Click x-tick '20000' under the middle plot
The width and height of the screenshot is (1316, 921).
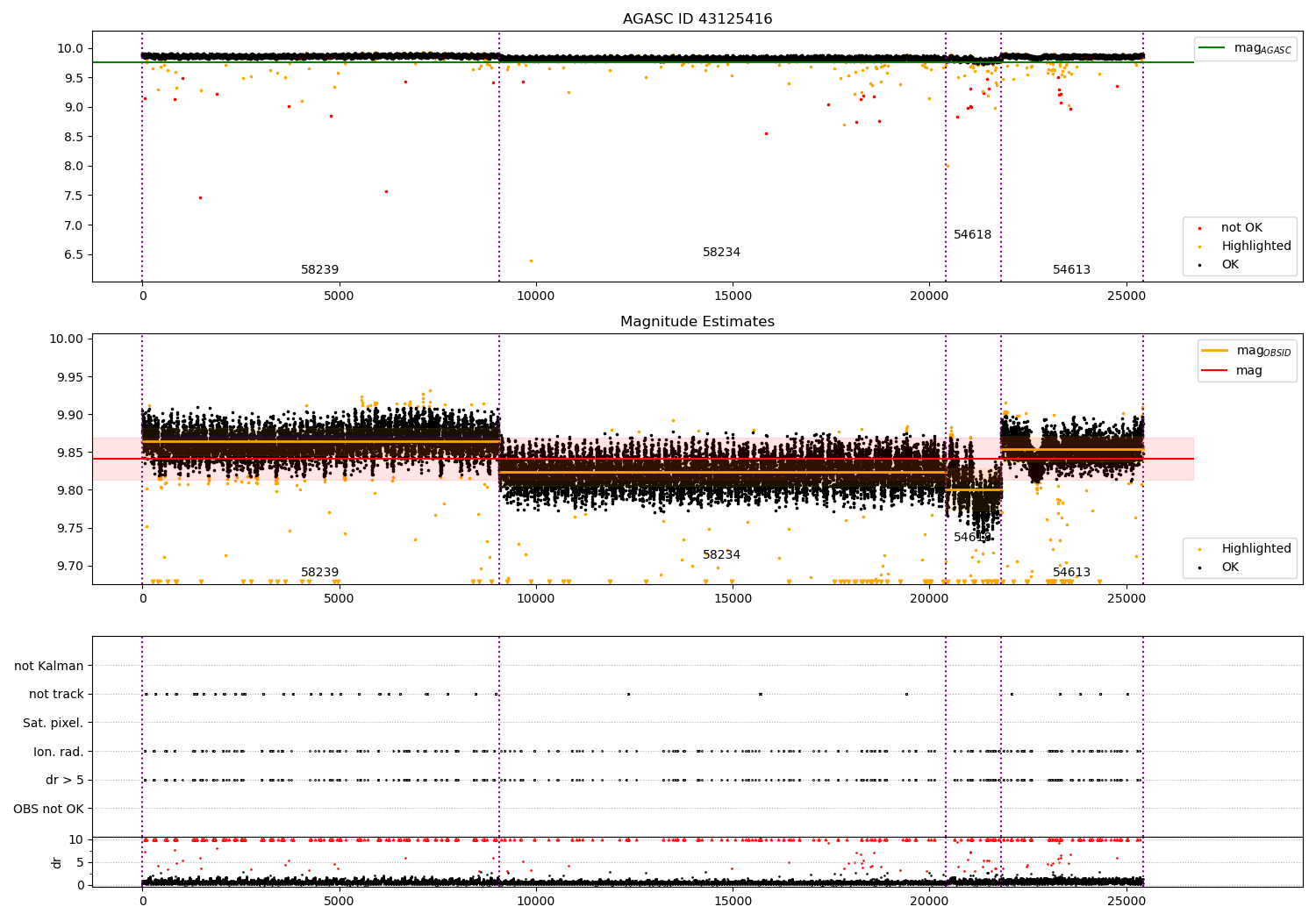[930, 599]
